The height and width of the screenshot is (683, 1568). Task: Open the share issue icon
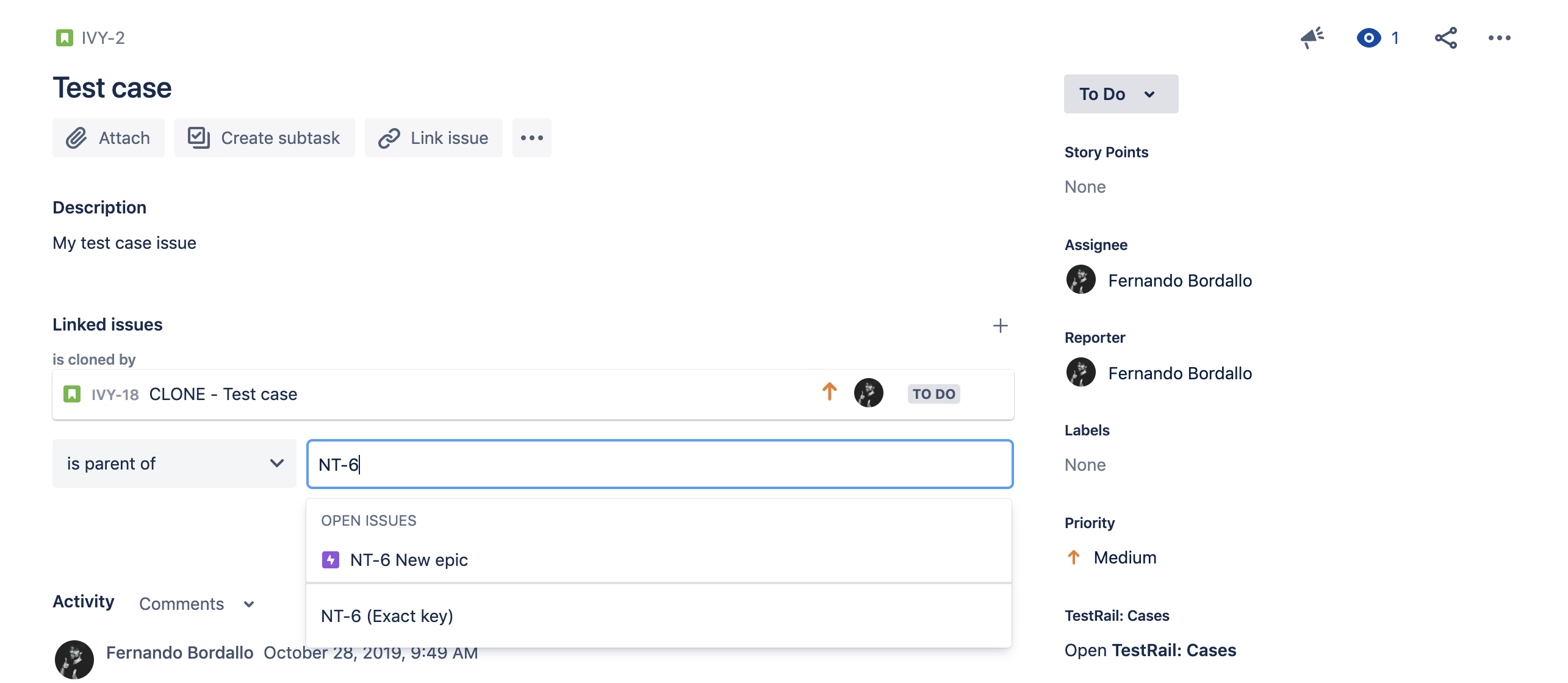point(1447,38)
